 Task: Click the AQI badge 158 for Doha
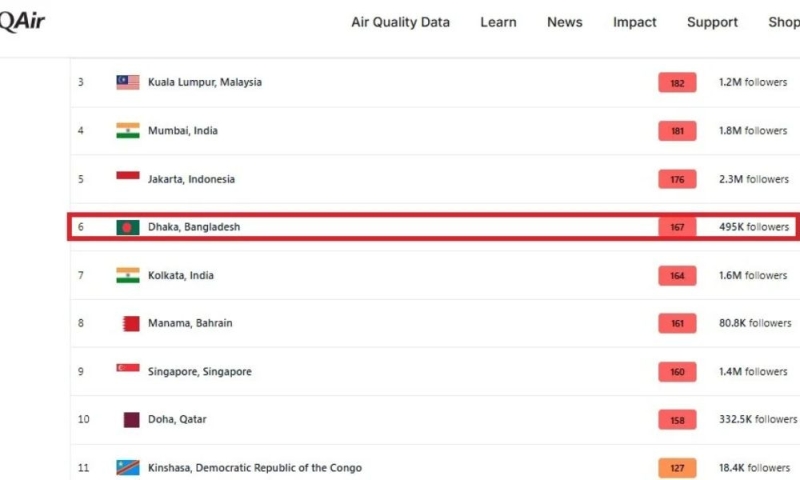point(677,420)
